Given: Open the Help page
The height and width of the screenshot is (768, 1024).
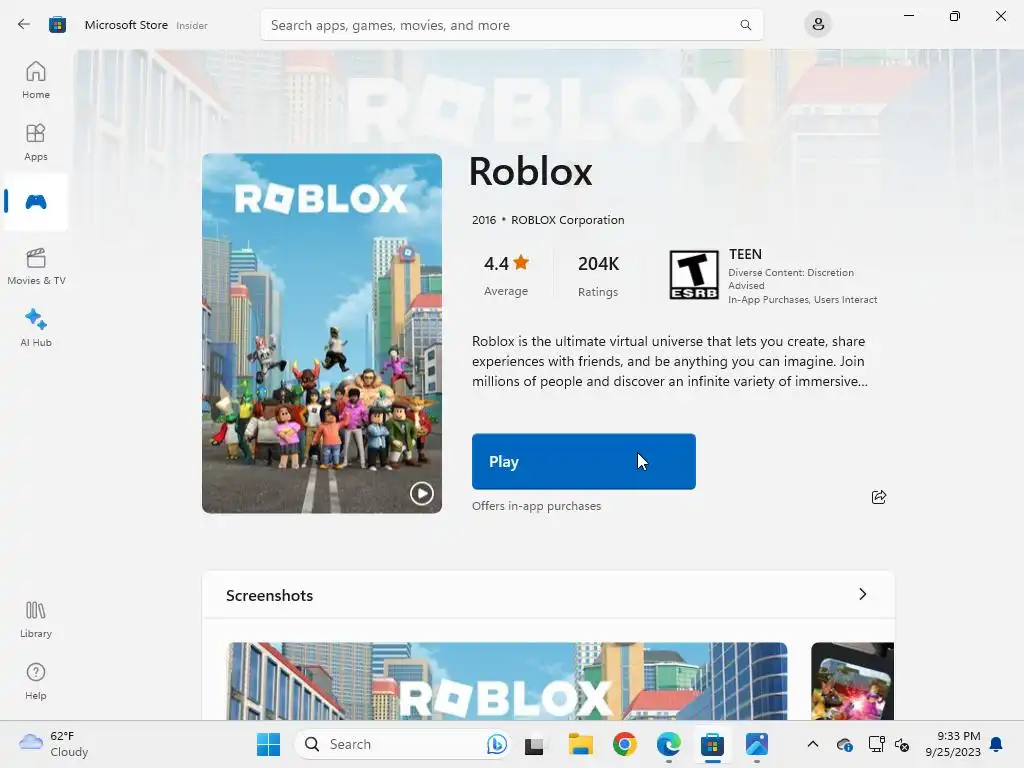Looking at the screenshot, I should (x=36, y=681).
